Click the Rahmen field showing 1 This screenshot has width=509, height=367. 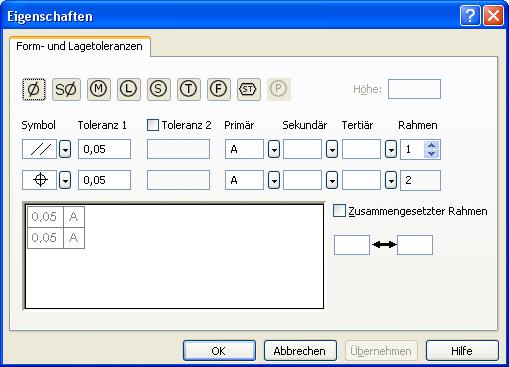click(x=412, y=149)
